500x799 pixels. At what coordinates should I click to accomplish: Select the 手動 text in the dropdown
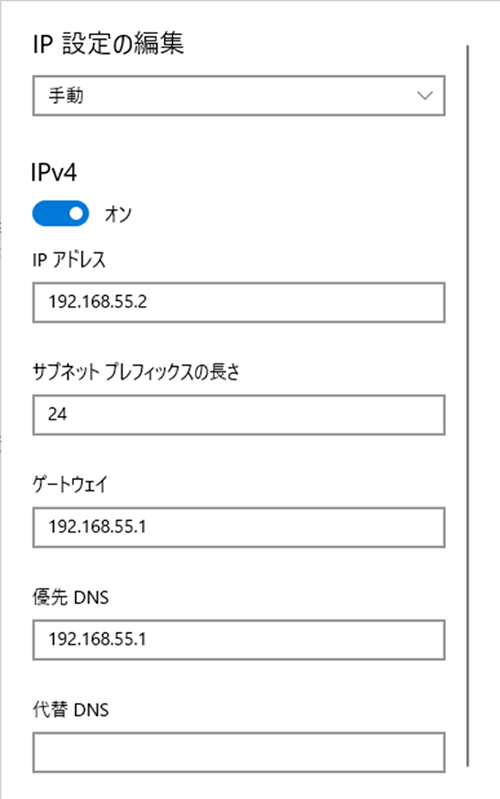[66, 95]
